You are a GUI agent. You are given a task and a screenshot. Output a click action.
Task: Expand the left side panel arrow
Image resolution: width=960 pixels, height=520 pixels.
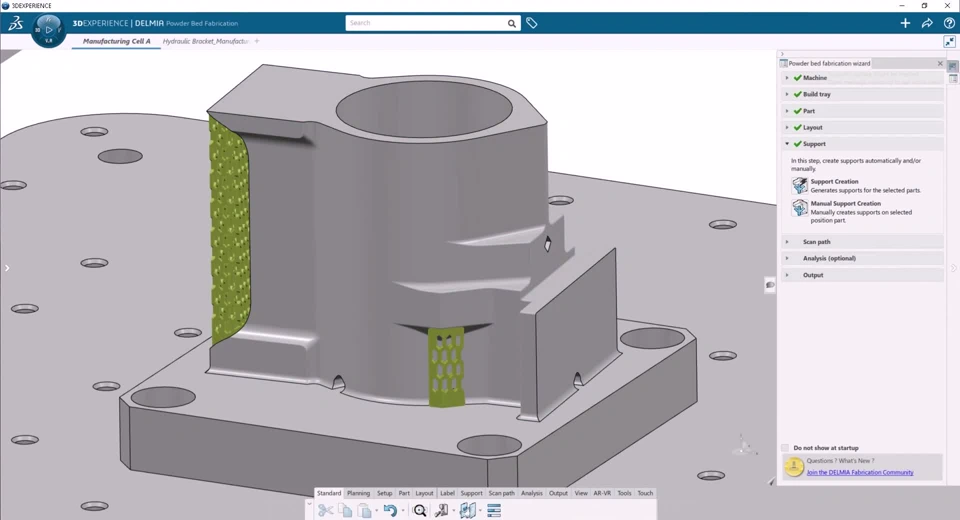point(7,268)
